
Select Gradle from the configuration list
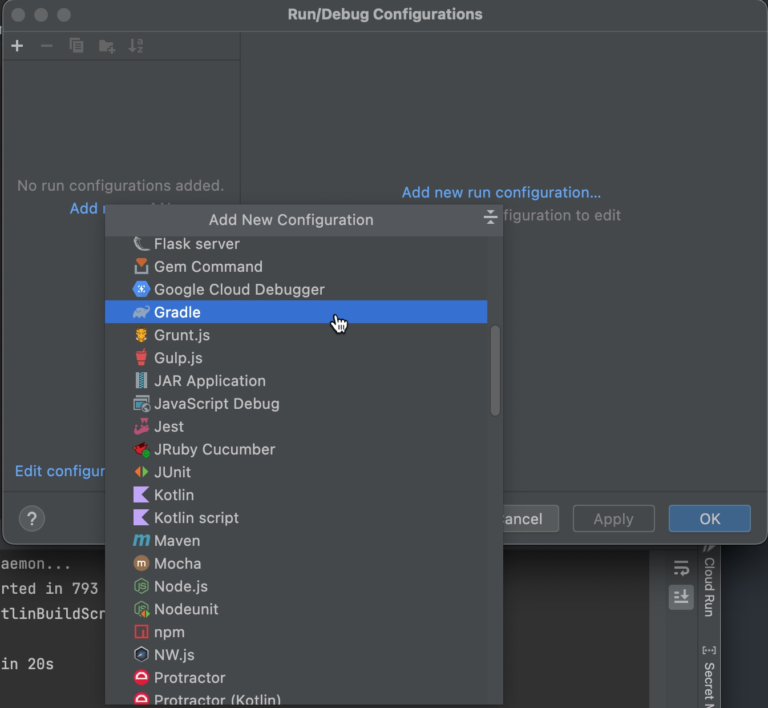click(177, 312)
